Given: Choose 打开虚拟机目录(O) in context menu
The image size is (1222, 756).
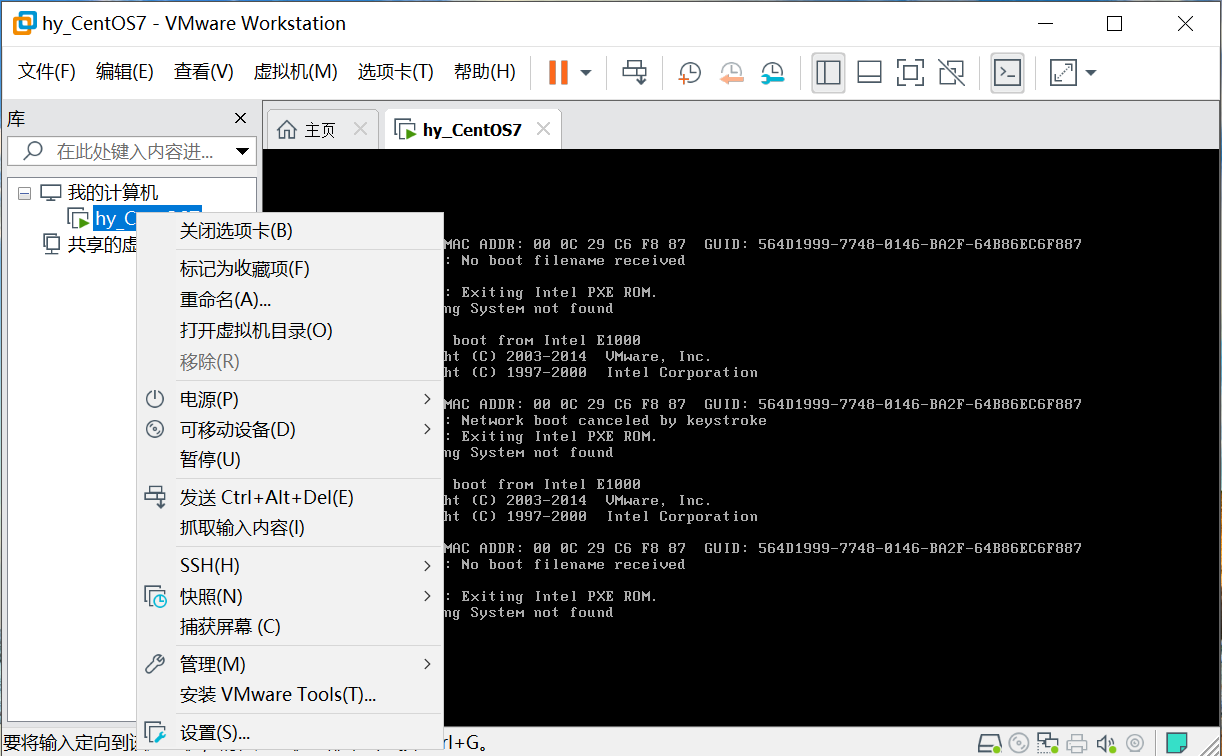Looking at the screenshot, I should coord(290,331).
